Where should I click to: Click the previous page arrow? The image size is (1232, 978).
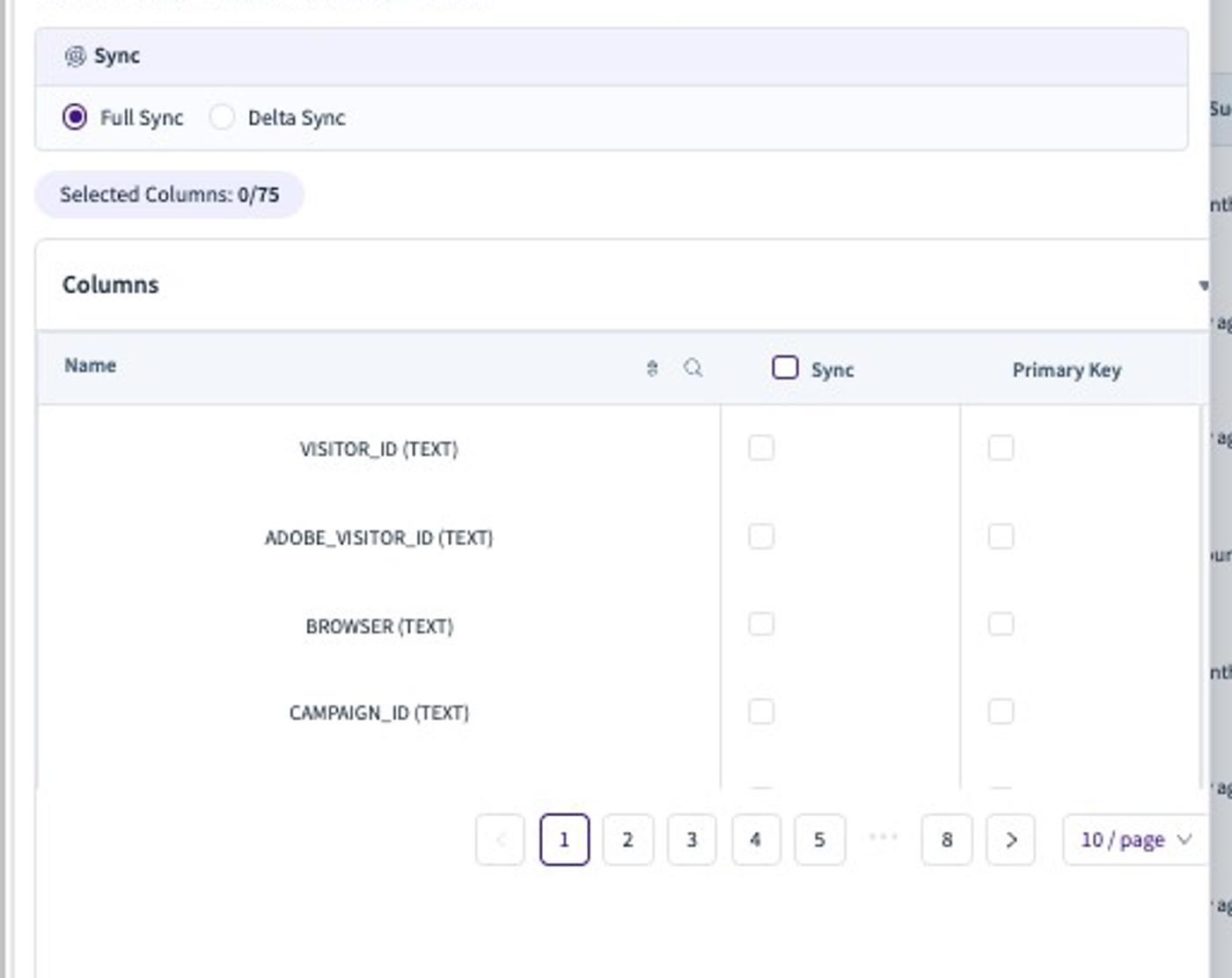point(500,840)
